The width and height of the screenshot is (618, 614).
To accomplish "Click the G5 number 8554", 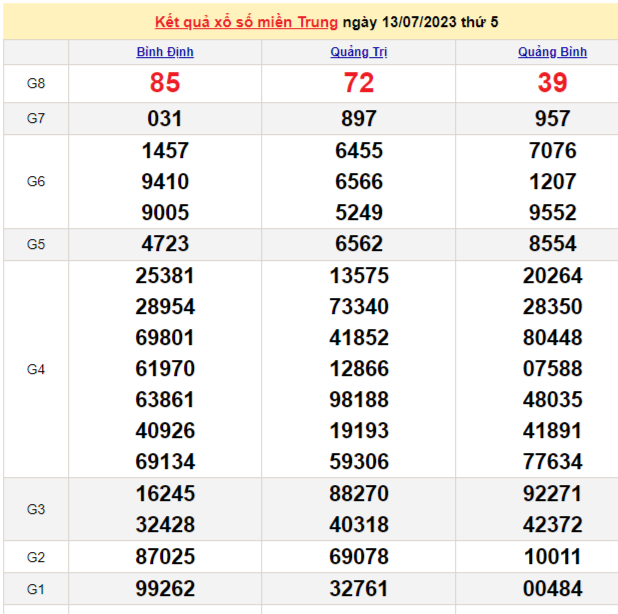I will pos(552,244).
